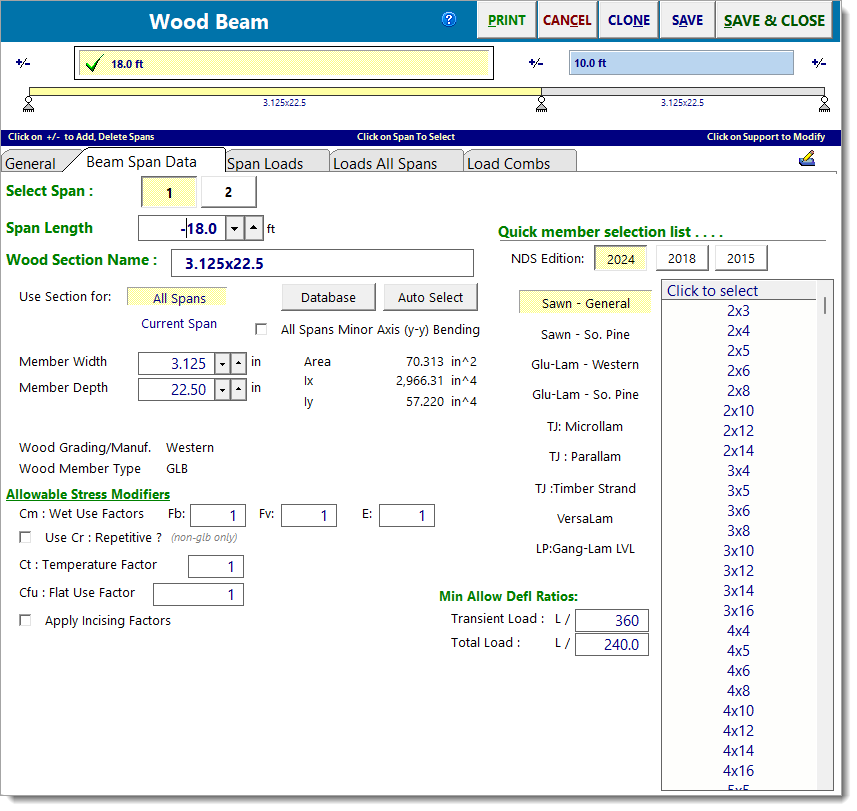Decrease member width with down arrow
Screen dimensions: 857x811
tap(222, 364)
